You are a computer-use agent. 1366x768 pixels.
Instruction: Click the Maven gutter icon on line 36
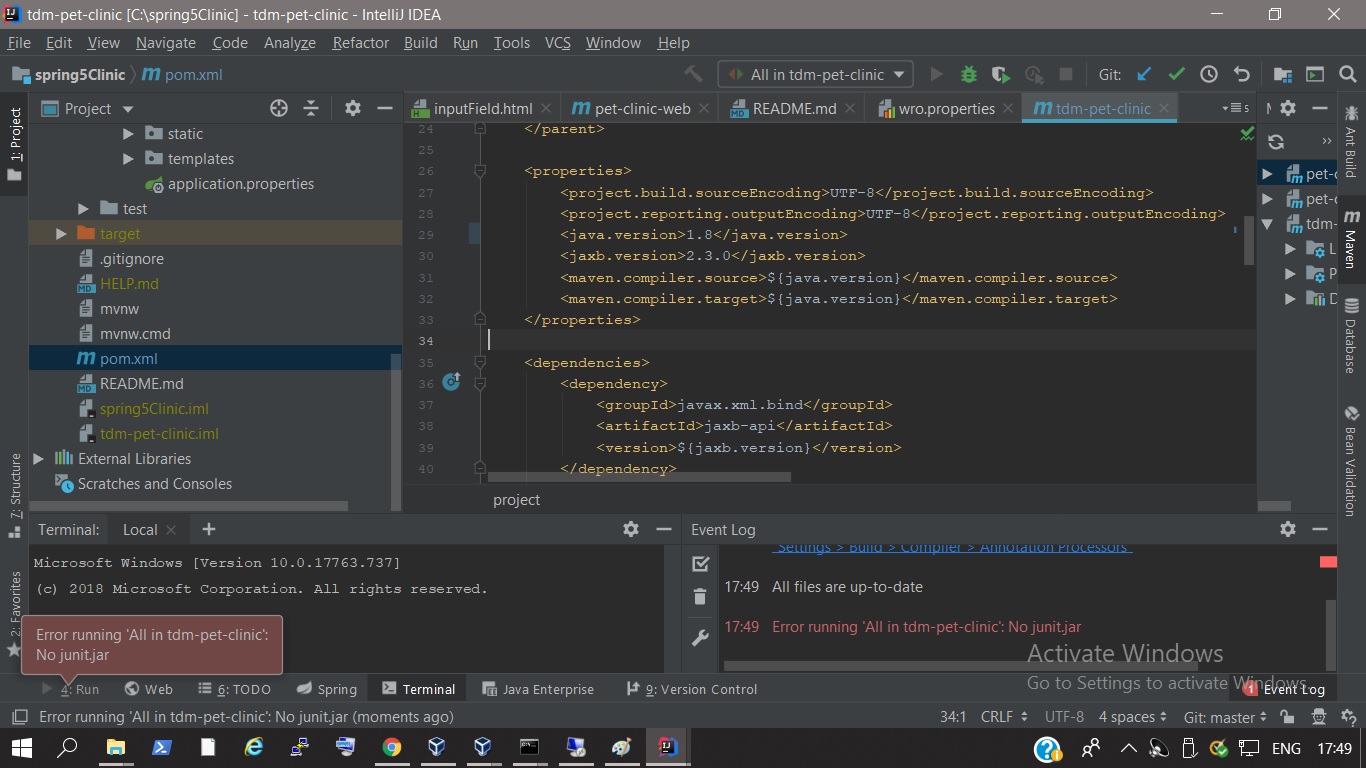(451, 381)
